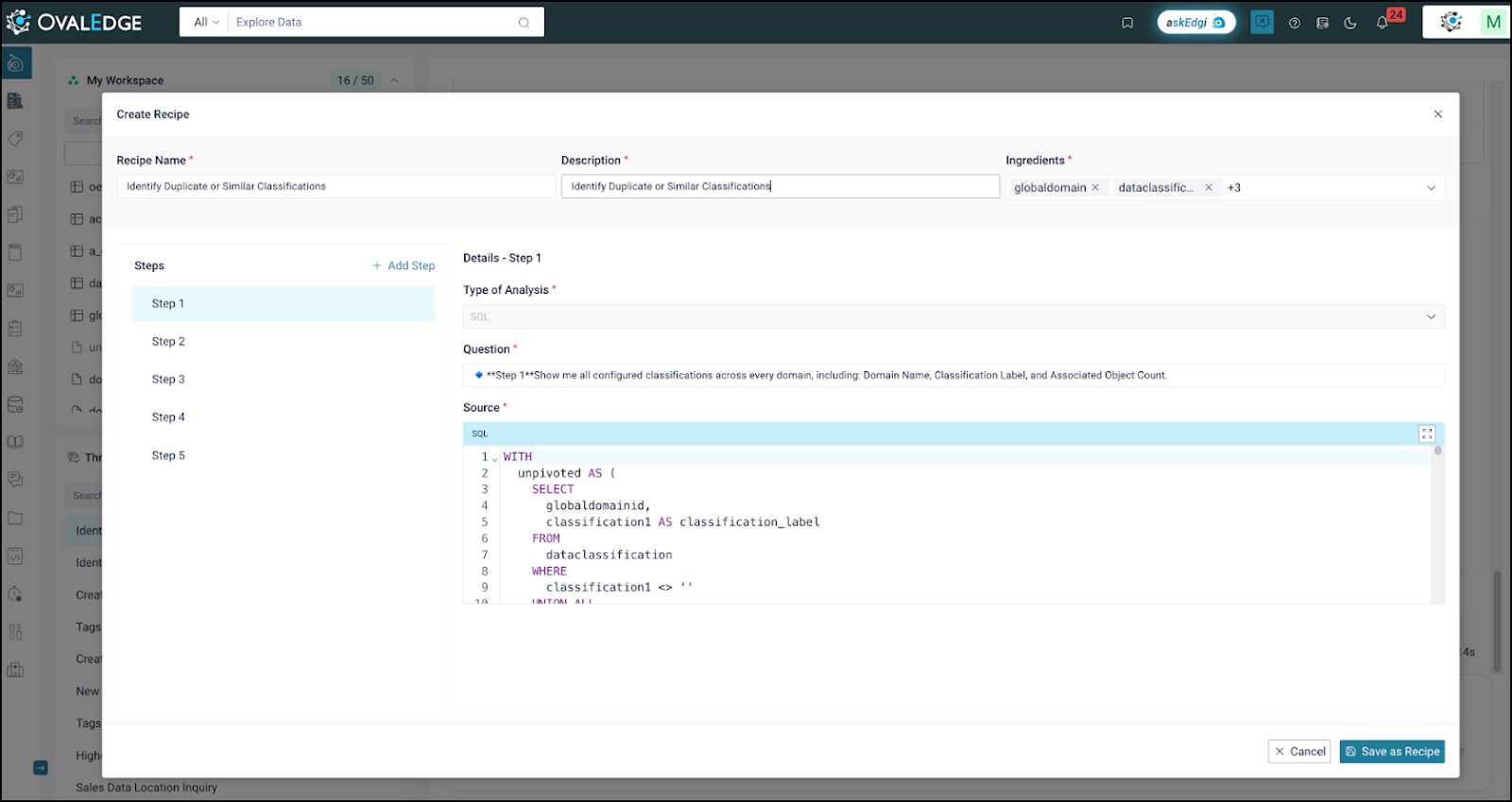Viewport: 1512px width, 802px height.
Task: Open the bookmarks icon in the header
Action: tap(1127, 23)
